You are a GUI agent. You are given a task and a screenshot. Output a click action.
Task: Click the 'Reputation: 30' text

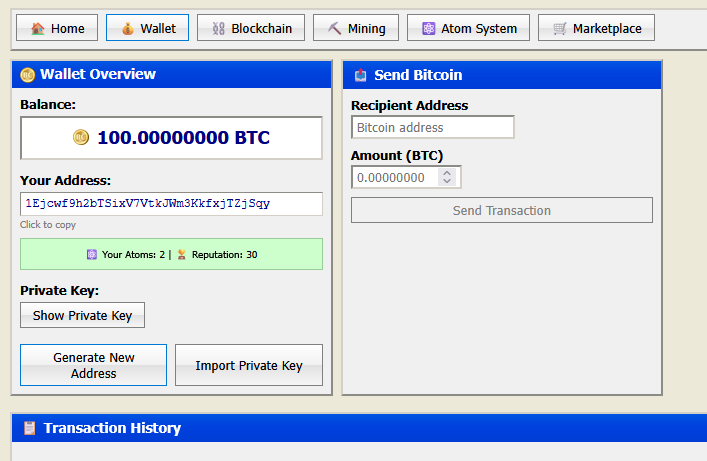pos(225,254)
